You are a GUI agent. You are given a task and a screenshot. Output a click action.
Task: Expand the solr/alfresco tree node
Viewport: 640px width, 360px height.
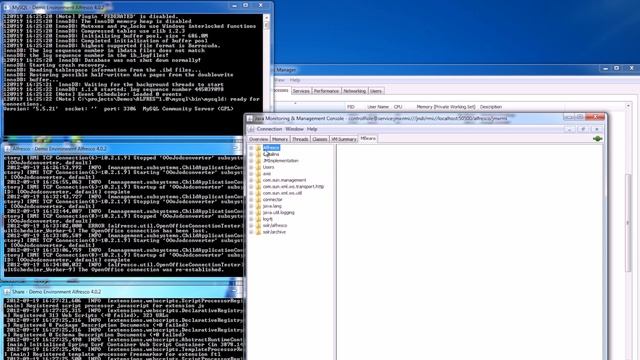point(251,225)
